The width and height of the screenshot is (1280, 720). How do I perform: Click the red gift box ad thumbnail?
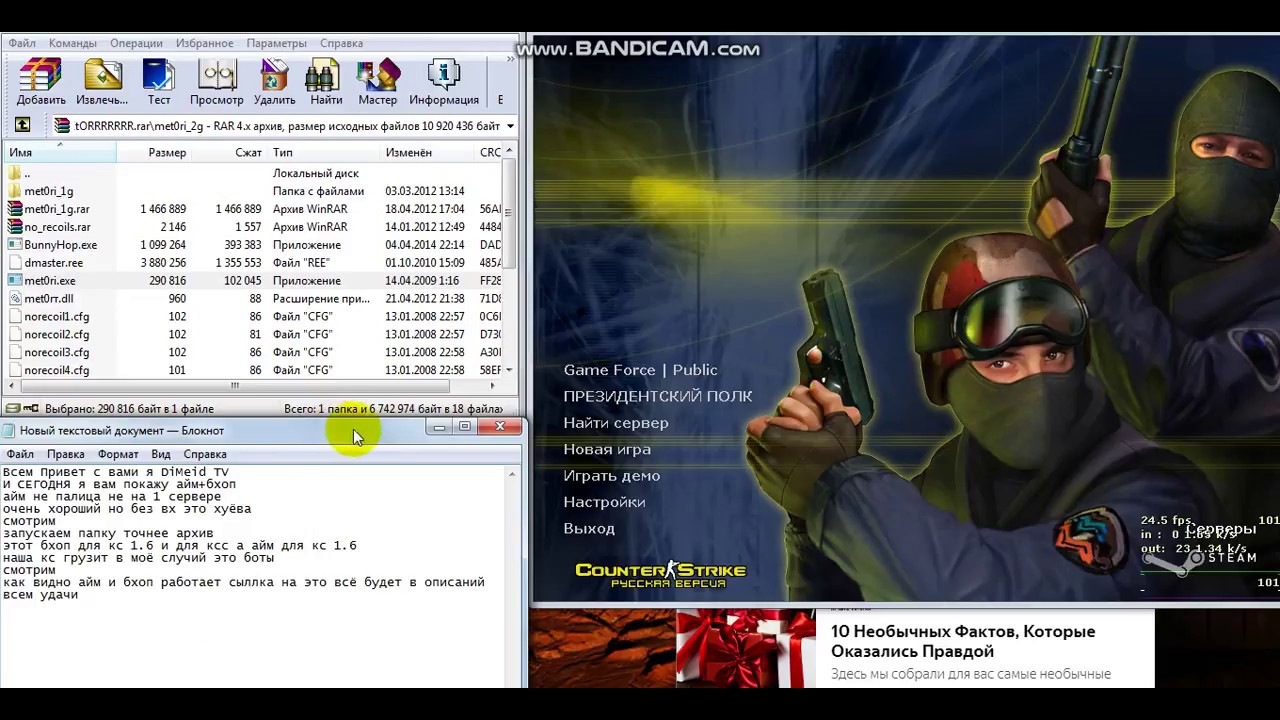(745, 648)
